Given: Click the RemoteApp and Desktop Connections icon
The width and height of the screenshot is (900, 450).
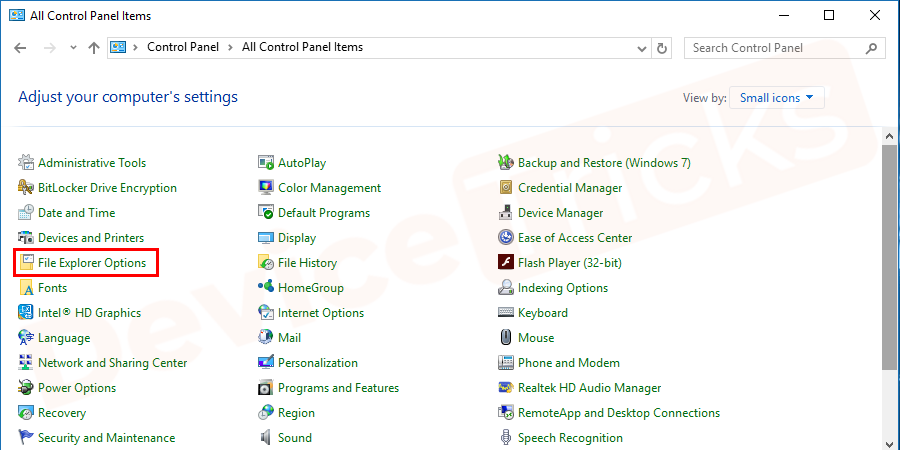Looking at the screenshot, I should pos(506,413).
